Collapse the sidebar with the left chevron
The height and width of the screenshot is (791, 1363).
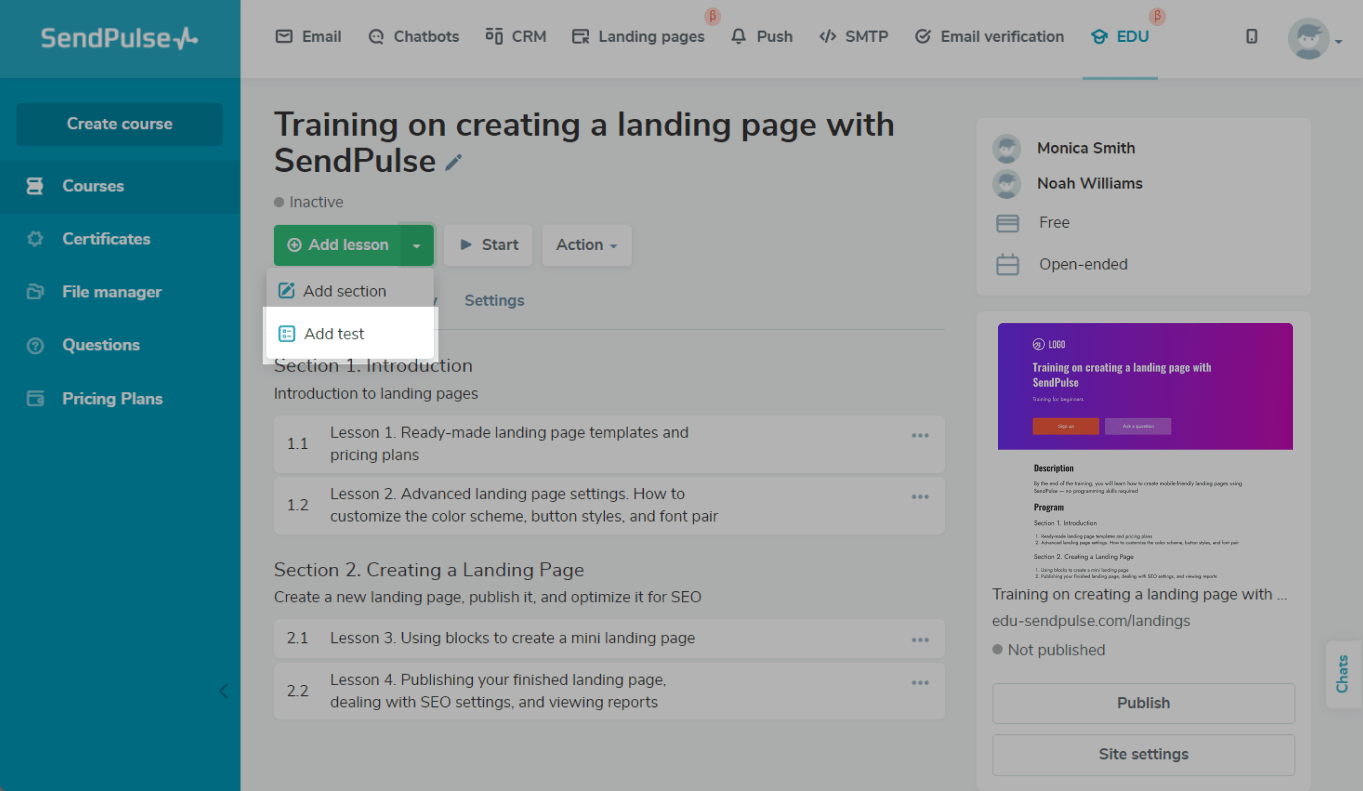[223, 690]
